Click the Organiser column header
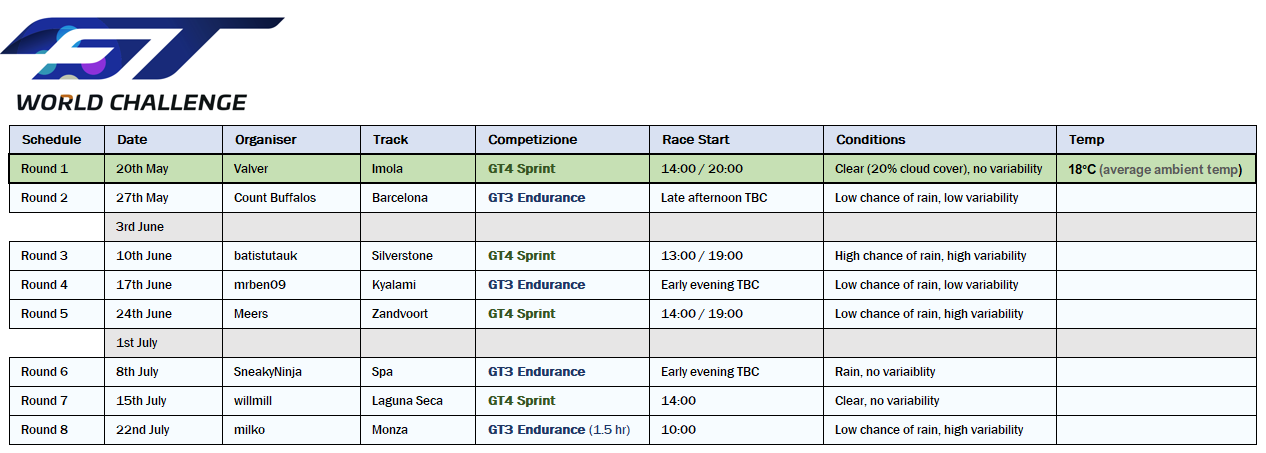Viewport: 1266px width, 453px height. [x=265, y=140]
